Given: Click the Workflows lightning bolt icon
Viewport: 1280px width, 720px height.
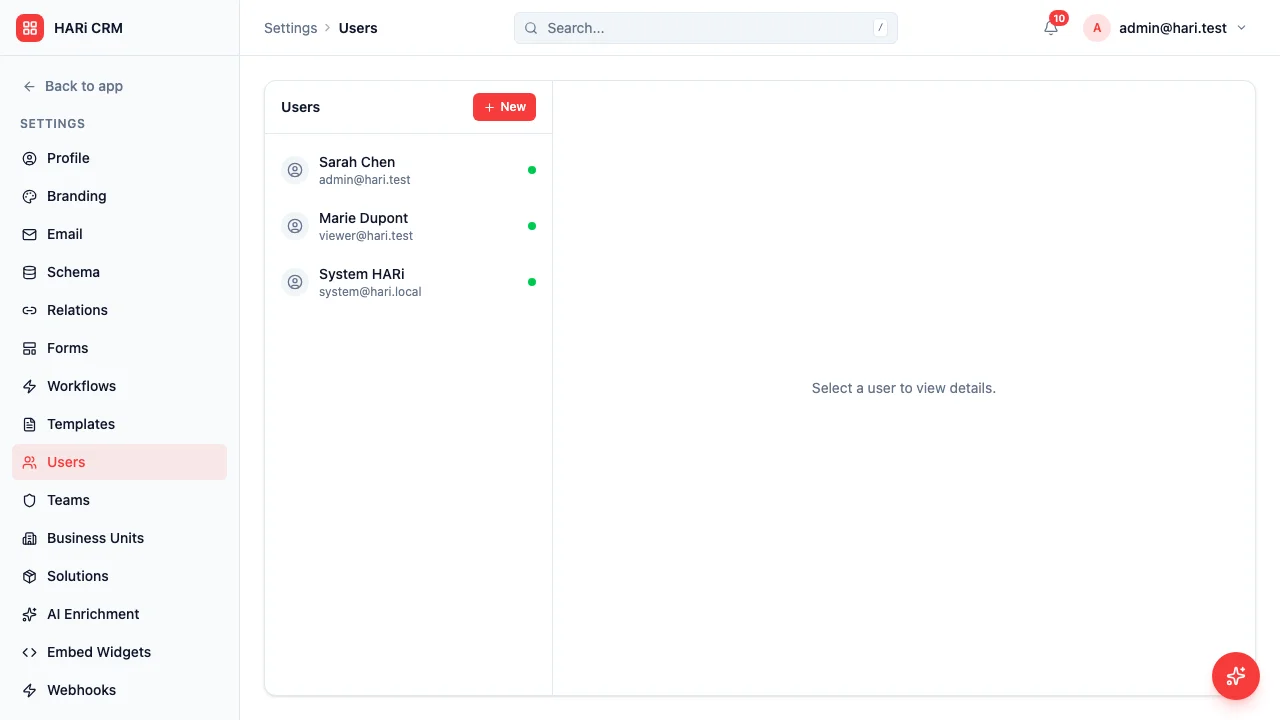Looking at the screenshot, I should pos(29,386).
